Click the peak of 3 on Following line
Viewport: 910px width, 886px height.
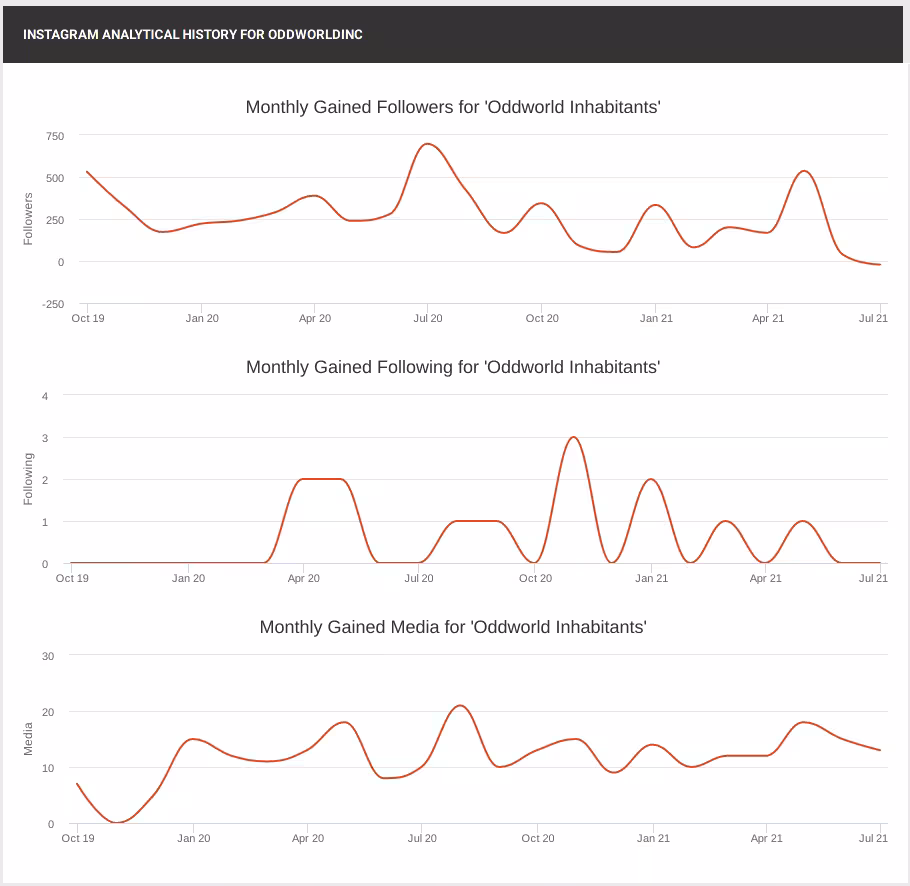click(573, 437)
